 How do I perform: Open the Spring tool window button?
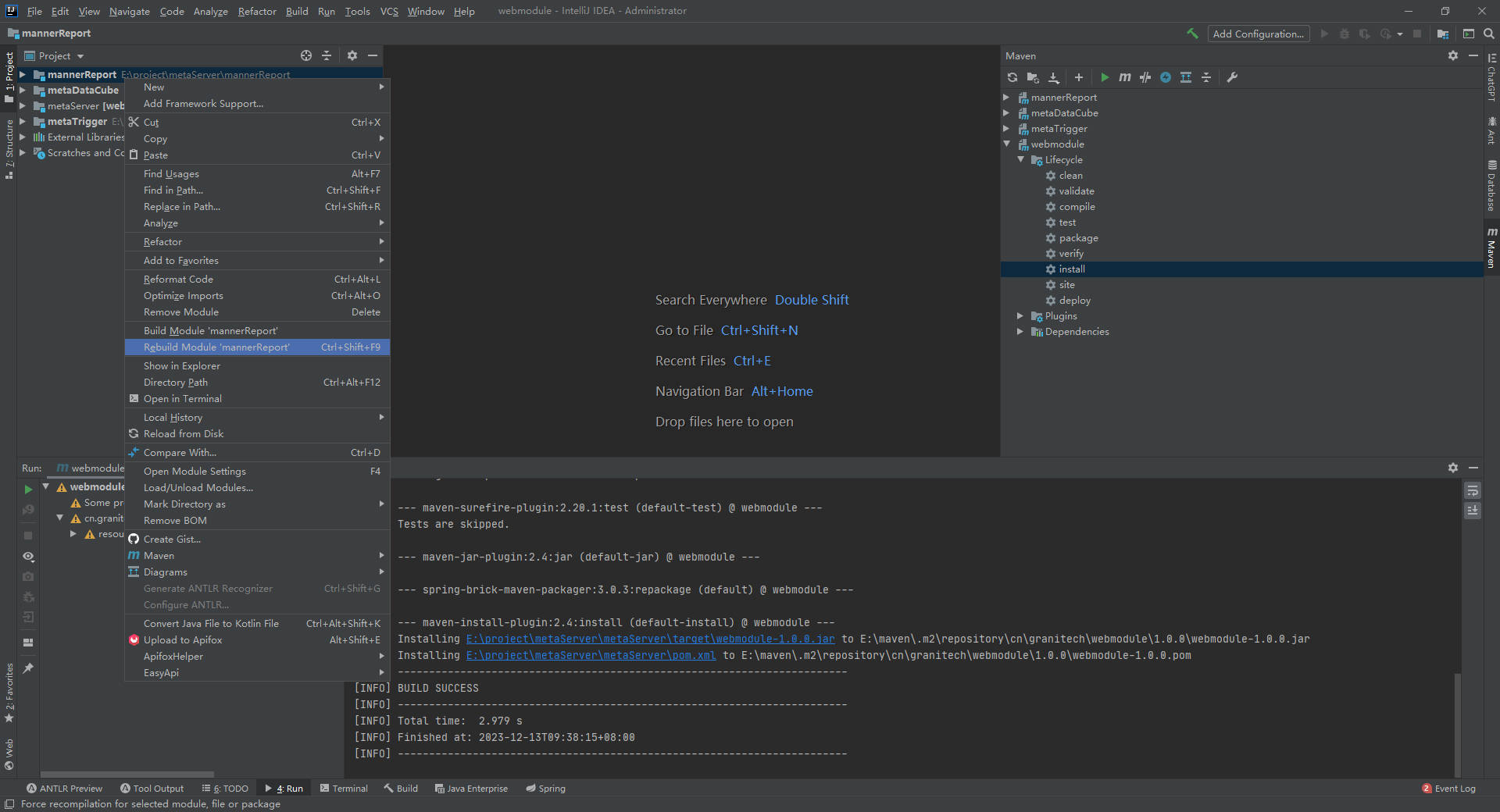click(x=545, y=789)
